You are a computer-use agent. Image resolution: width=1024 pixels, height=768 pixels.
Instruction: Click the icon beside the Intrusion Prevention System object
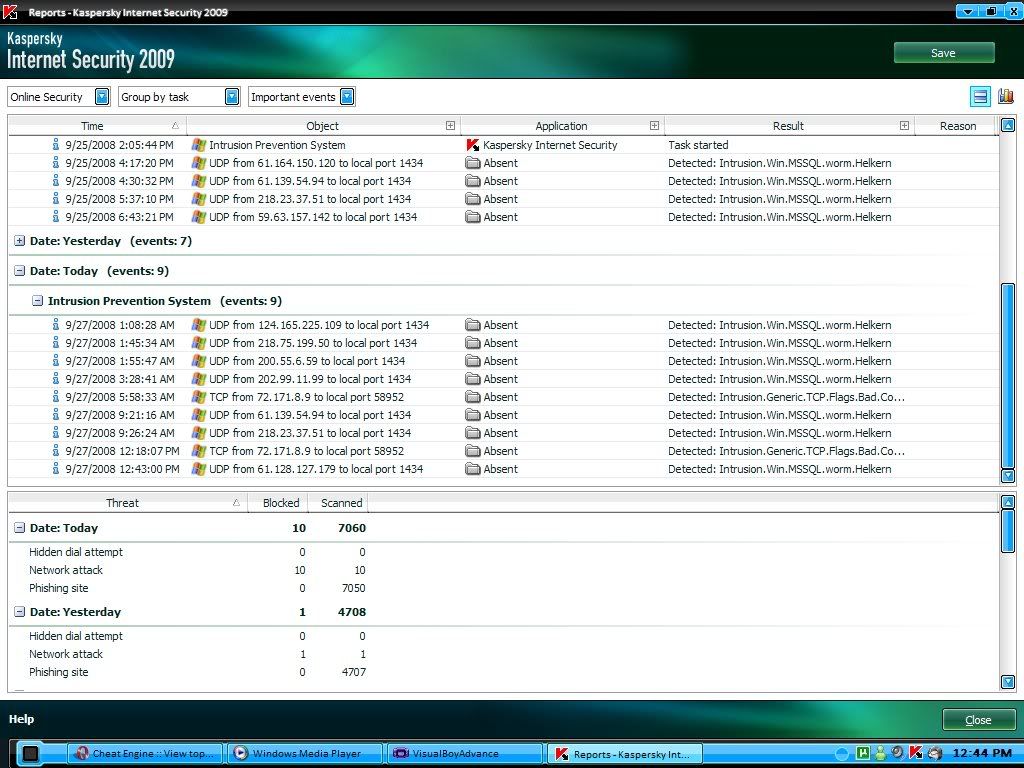point(199,145)
